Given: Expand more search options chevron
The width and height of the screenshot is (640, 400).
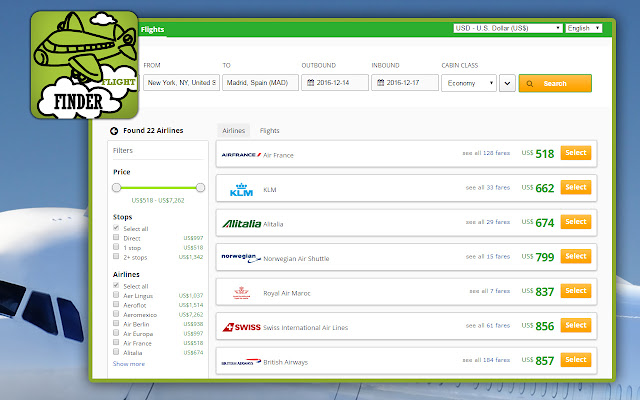Looking at the screenshot, I should (x=507, y=83).
